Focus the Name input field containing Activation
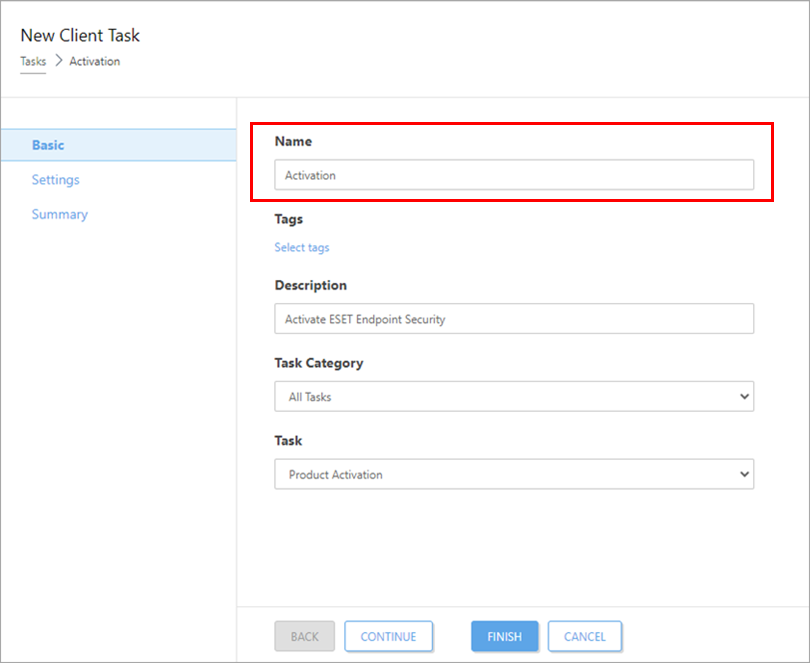This screenshot has height=663, width=810. (513, 175)
